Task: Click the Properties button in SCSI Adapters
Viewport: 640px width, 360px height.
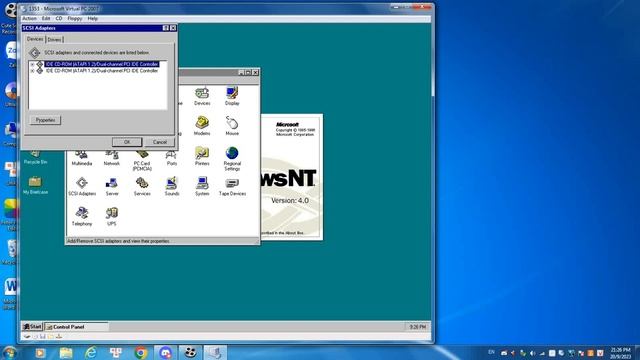Action: click(45, 120)
